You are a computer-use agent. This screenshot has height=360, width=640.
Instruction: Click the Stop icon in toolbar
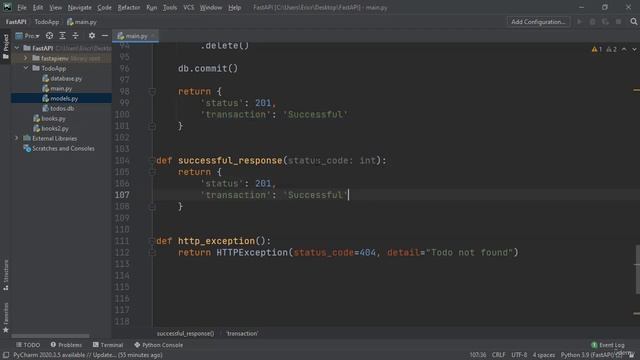pyautogui.click(x=619, y=22)
